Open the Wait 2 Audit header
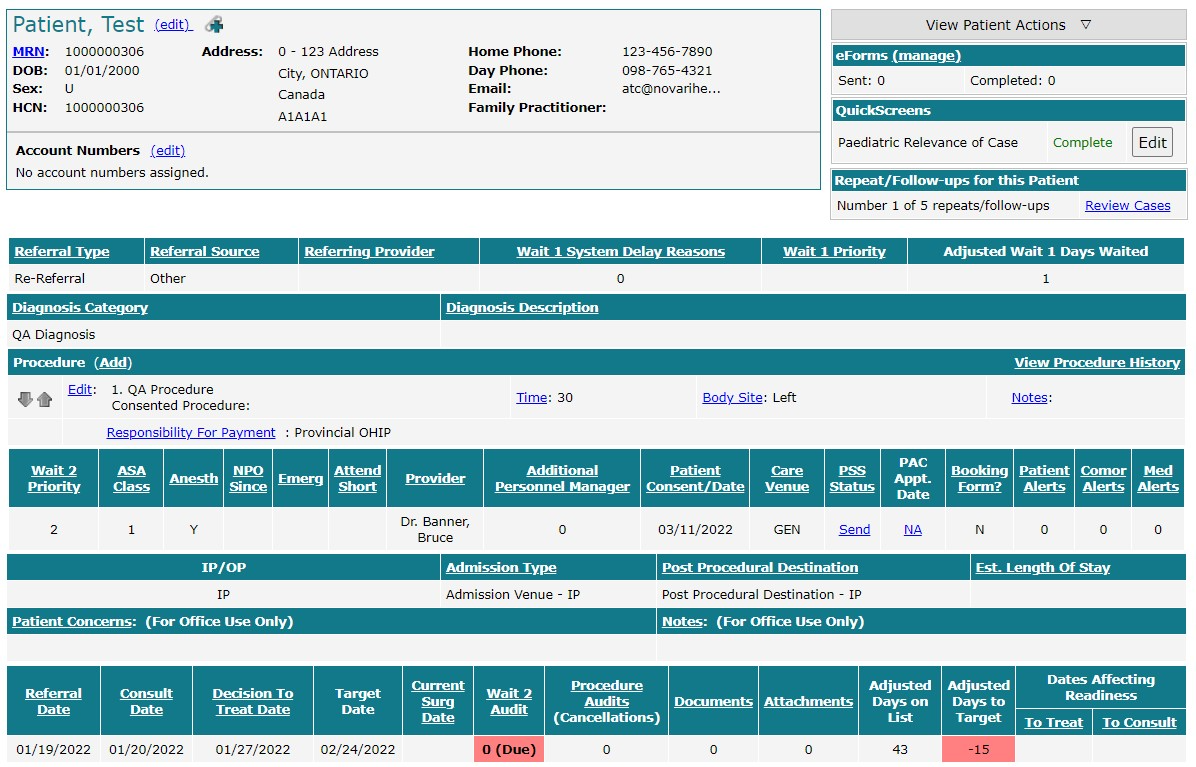This screenshot has width=1196, height=767. 509,701
